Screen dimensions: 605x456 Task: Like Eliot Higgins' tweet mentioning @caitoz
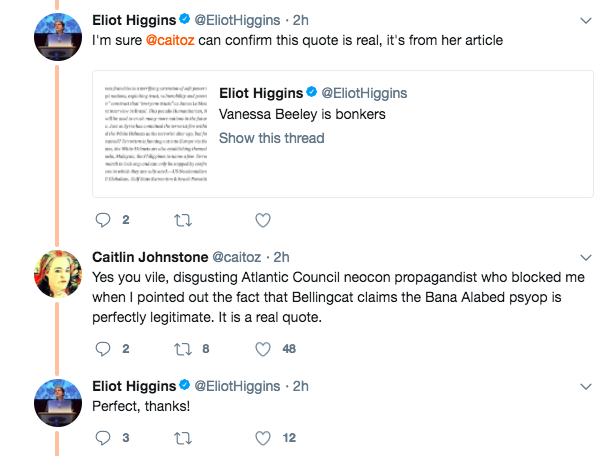point(263,220)
